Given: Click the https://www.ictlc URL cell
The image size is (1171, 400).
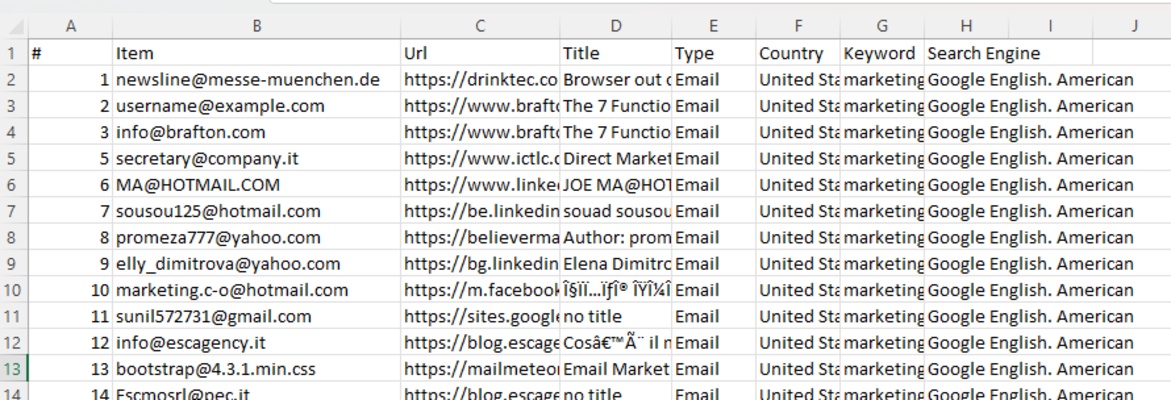Looking at the screenshot, I should 480,158.
